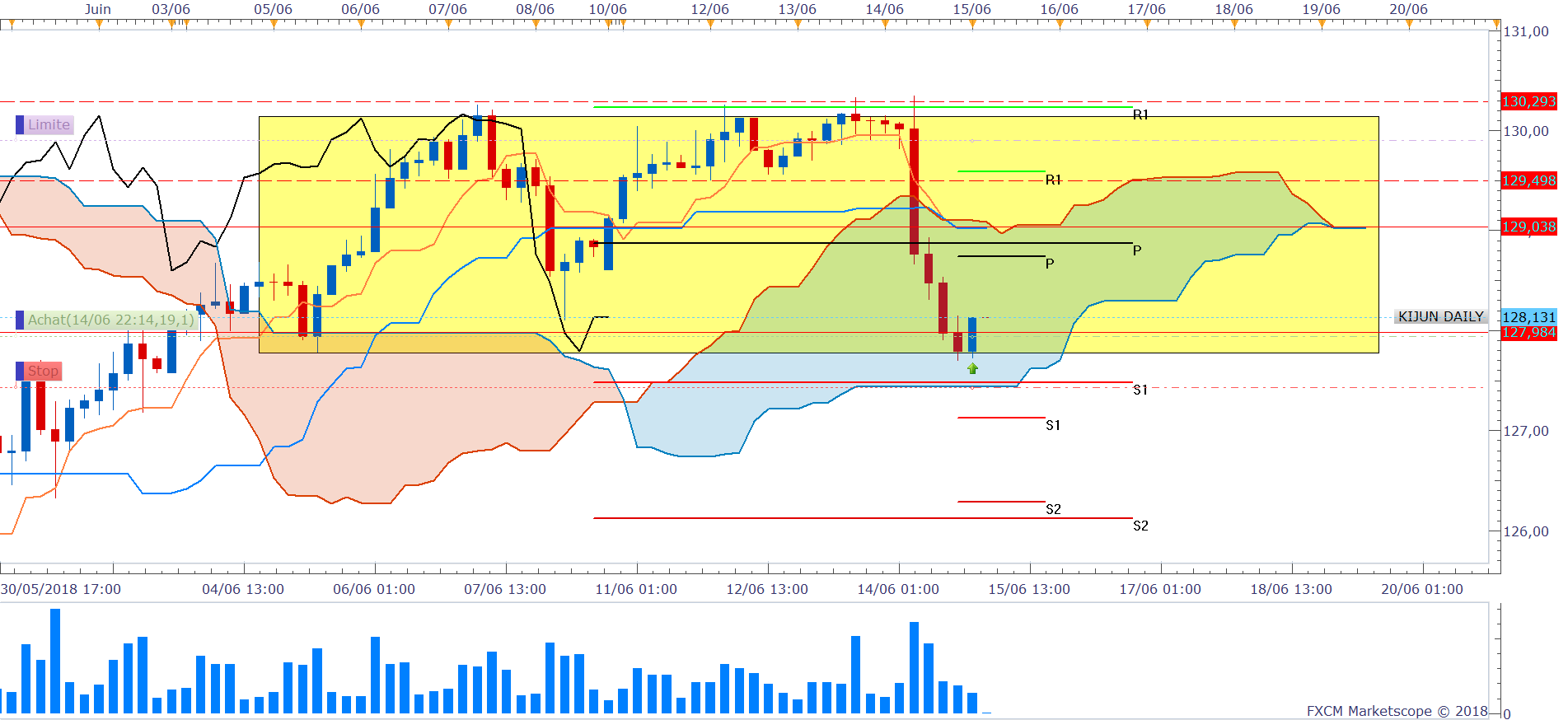This screenshot has width=1568, height=720.
Task: Click the orange day marker under 19/06
Action: [x=1322, y=24]
